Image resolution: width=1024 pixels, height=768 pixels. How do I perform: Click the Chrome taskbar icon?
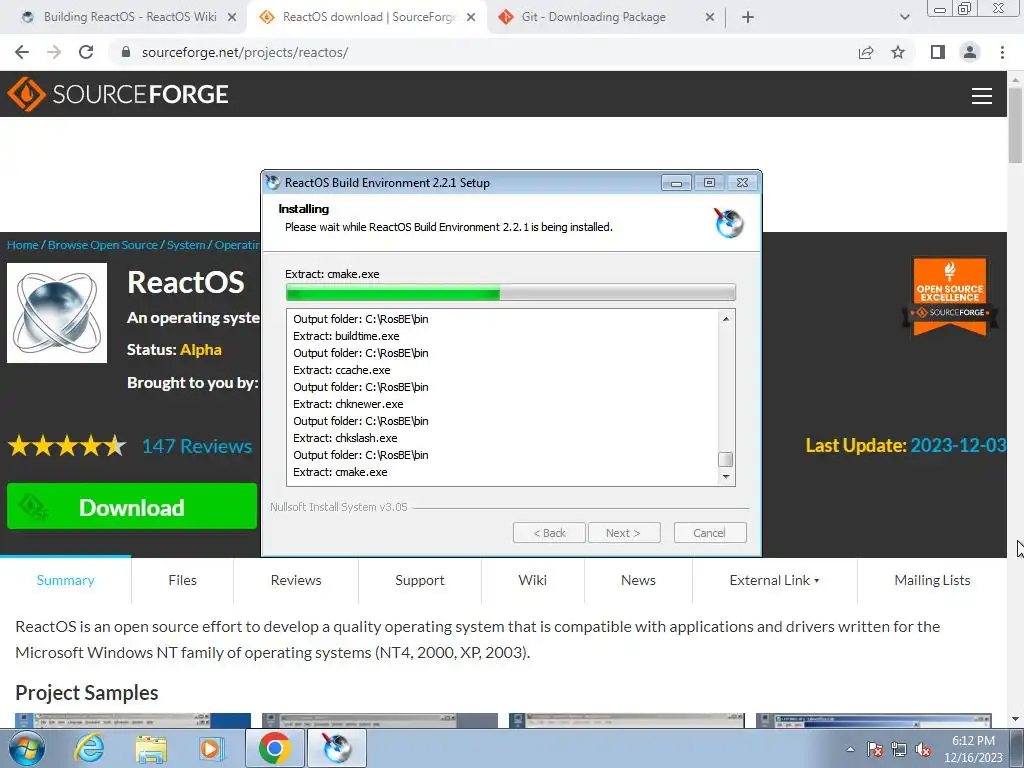[274, 748]
